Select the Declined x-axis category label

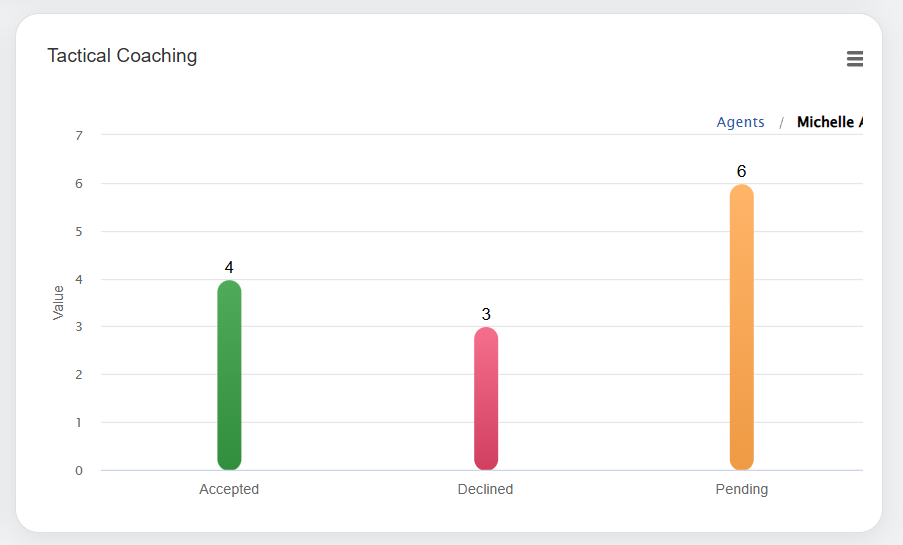pyautogui.click(x=485, y=490)
